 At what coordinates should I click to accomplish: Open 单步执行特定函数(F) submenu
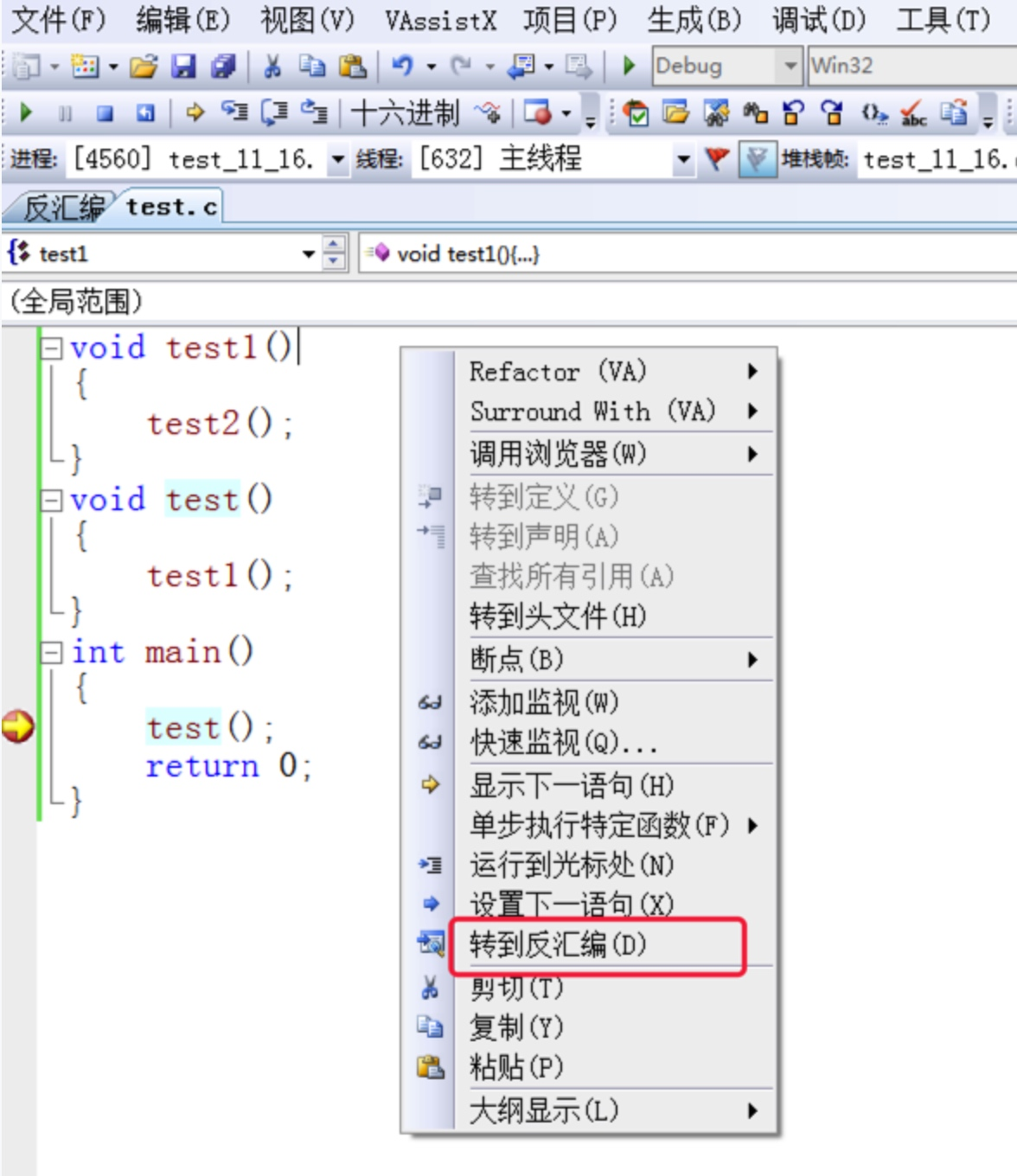pyautogui.click(x=614, y=825)
